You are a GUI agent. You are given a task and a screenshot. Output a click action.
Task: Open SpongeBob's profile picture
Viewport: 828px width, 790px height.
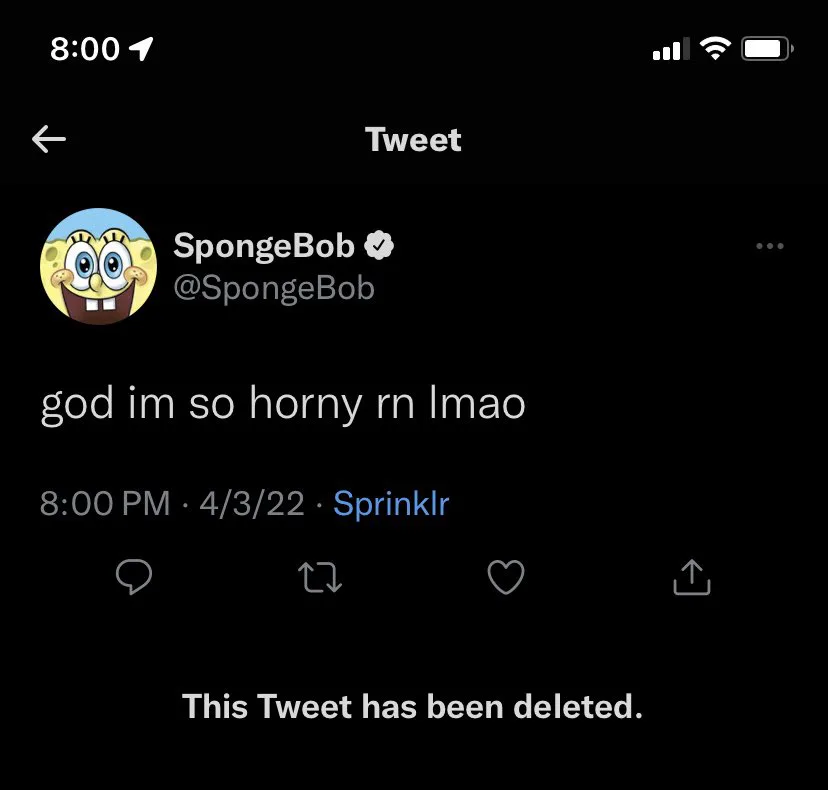[x=99, y=267]
